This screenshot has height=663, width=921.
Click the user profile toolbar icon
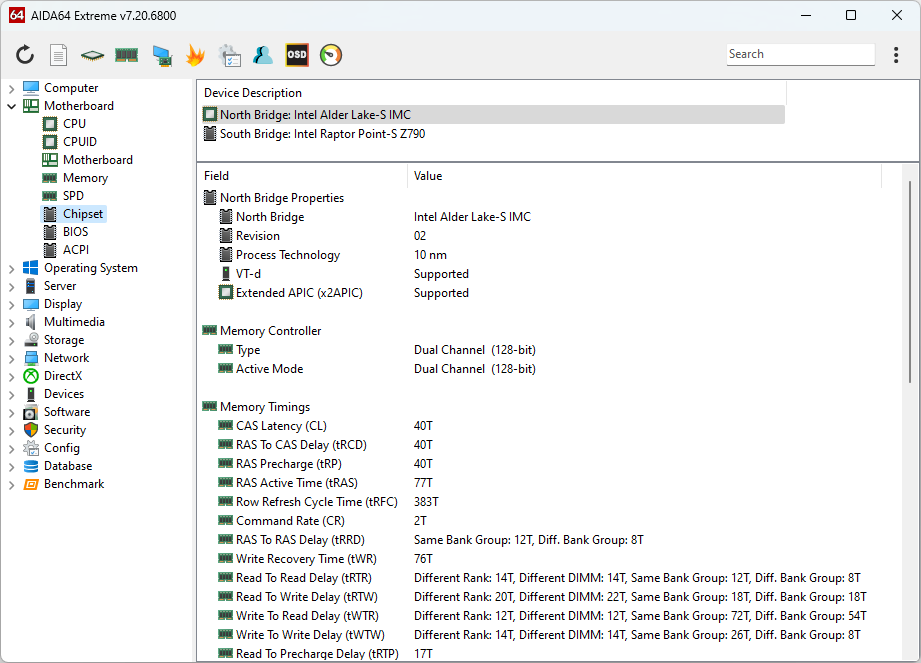(263, 55)
